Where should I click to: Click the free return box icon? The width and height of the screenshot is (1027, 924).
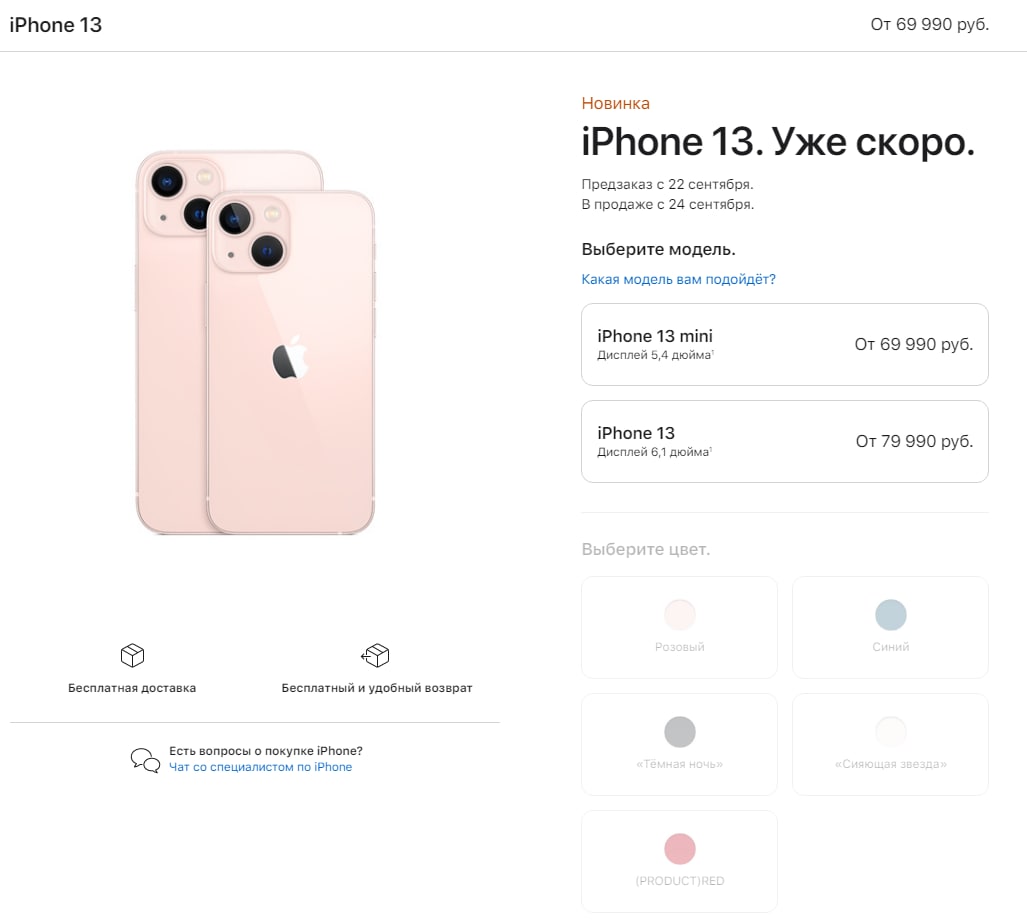point(375,655)
